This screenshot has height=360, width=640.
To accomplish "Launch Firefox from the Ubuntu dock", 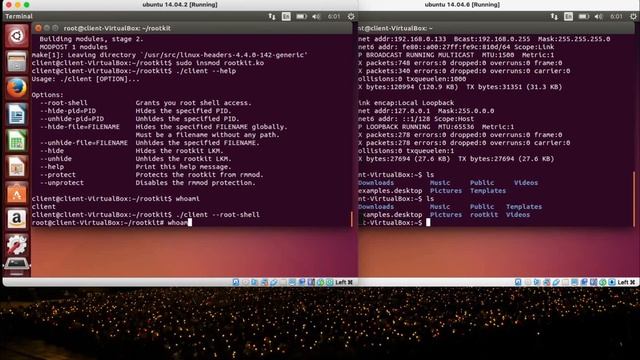I will 17,88.
